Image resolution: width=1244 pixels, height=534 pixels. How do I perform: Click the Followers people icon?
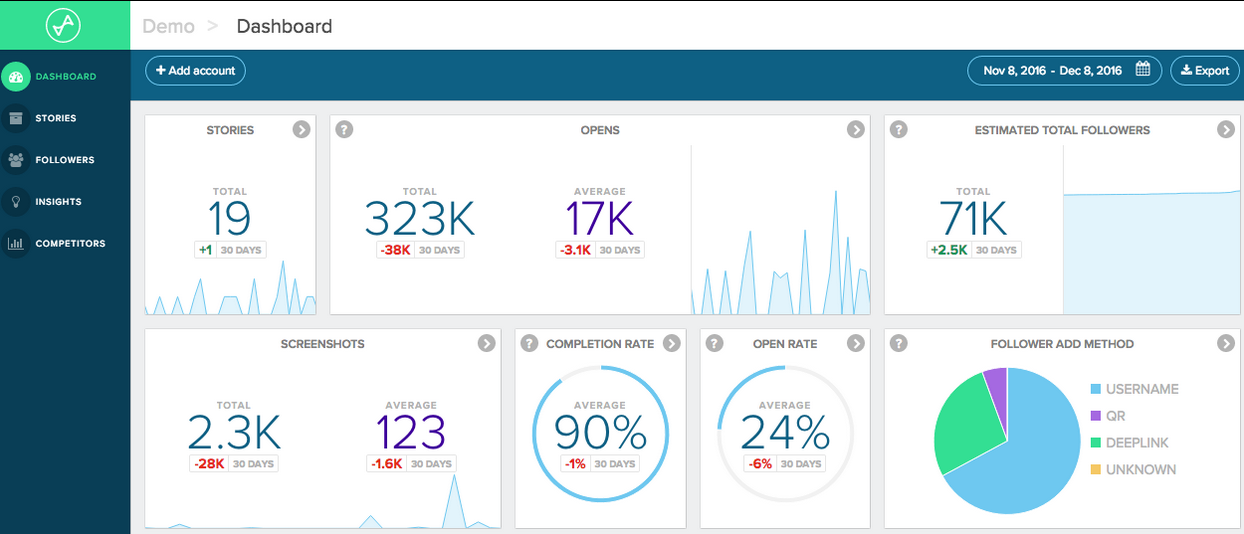15,160
